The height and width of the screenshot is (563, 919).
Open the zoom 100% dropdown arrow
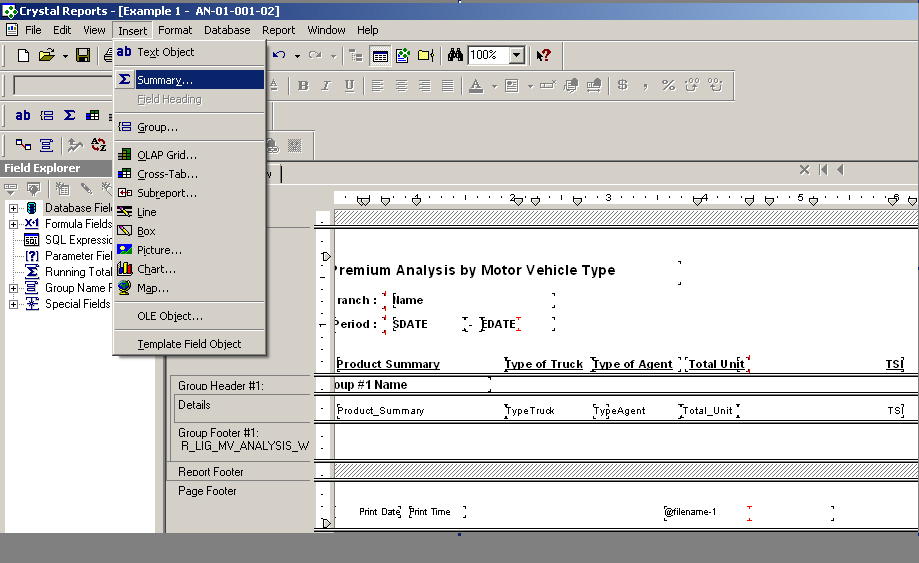(516, 55)
